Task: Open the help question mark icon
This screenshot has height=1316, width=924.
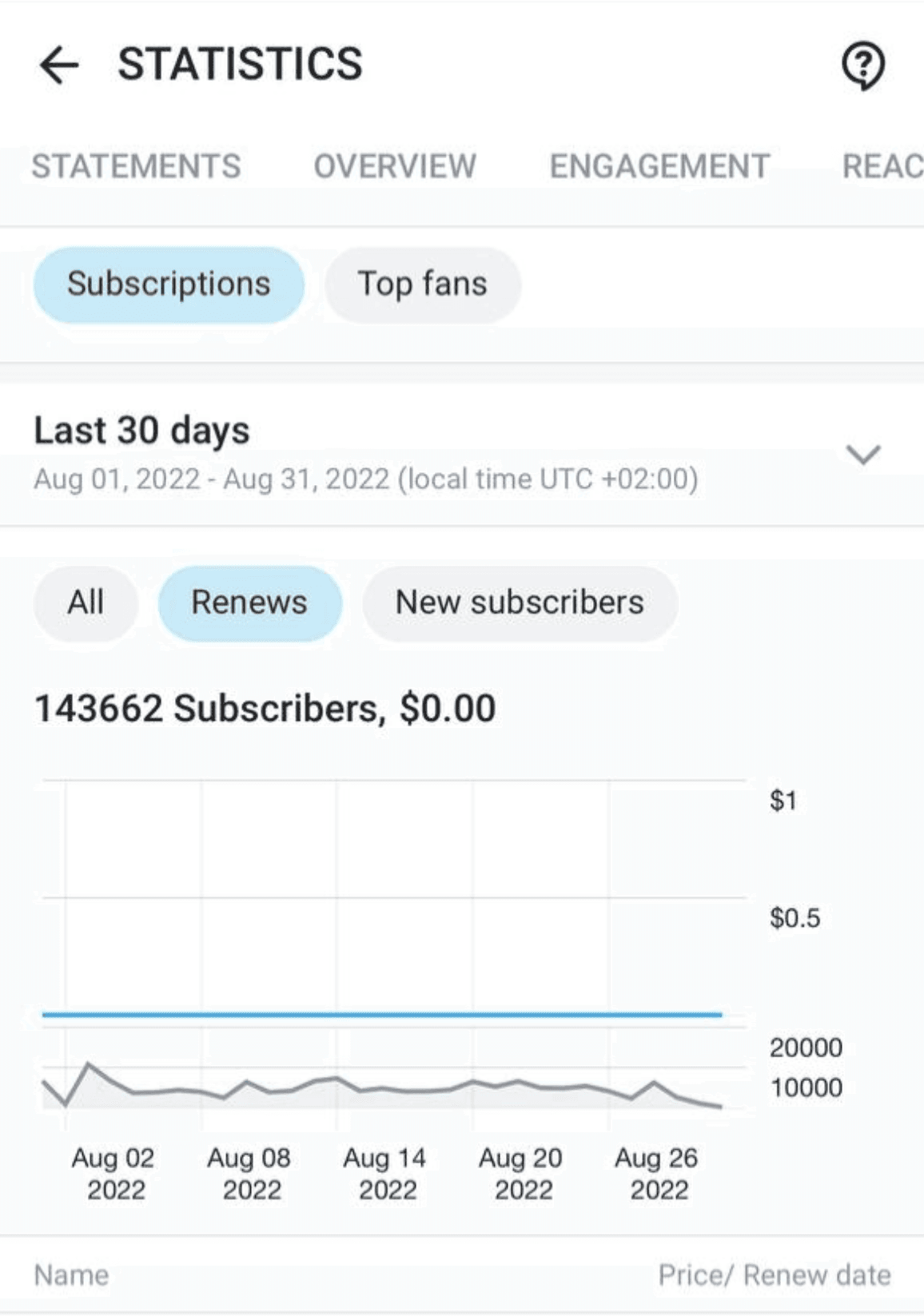Action: 862,66
